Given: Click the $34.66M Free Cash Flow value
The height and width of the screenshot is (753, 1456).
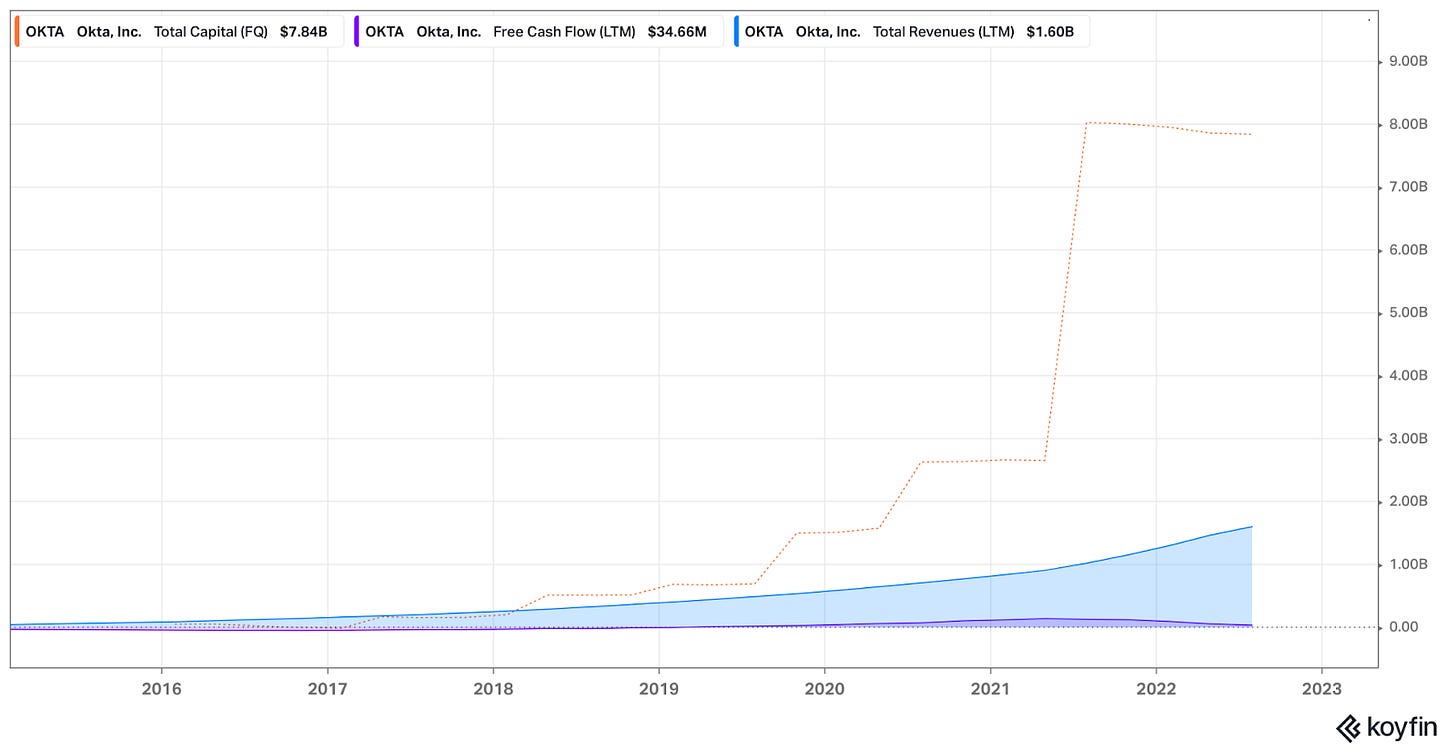Looking at the screenshot, I should [677, 32].
